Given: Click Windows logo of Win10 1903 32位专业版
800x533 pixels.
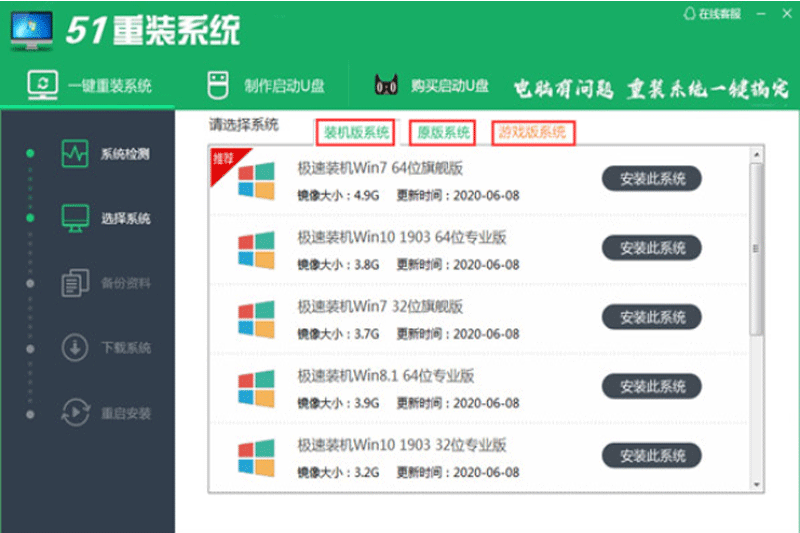Looking at the screenshot, I should click(256, 458).
